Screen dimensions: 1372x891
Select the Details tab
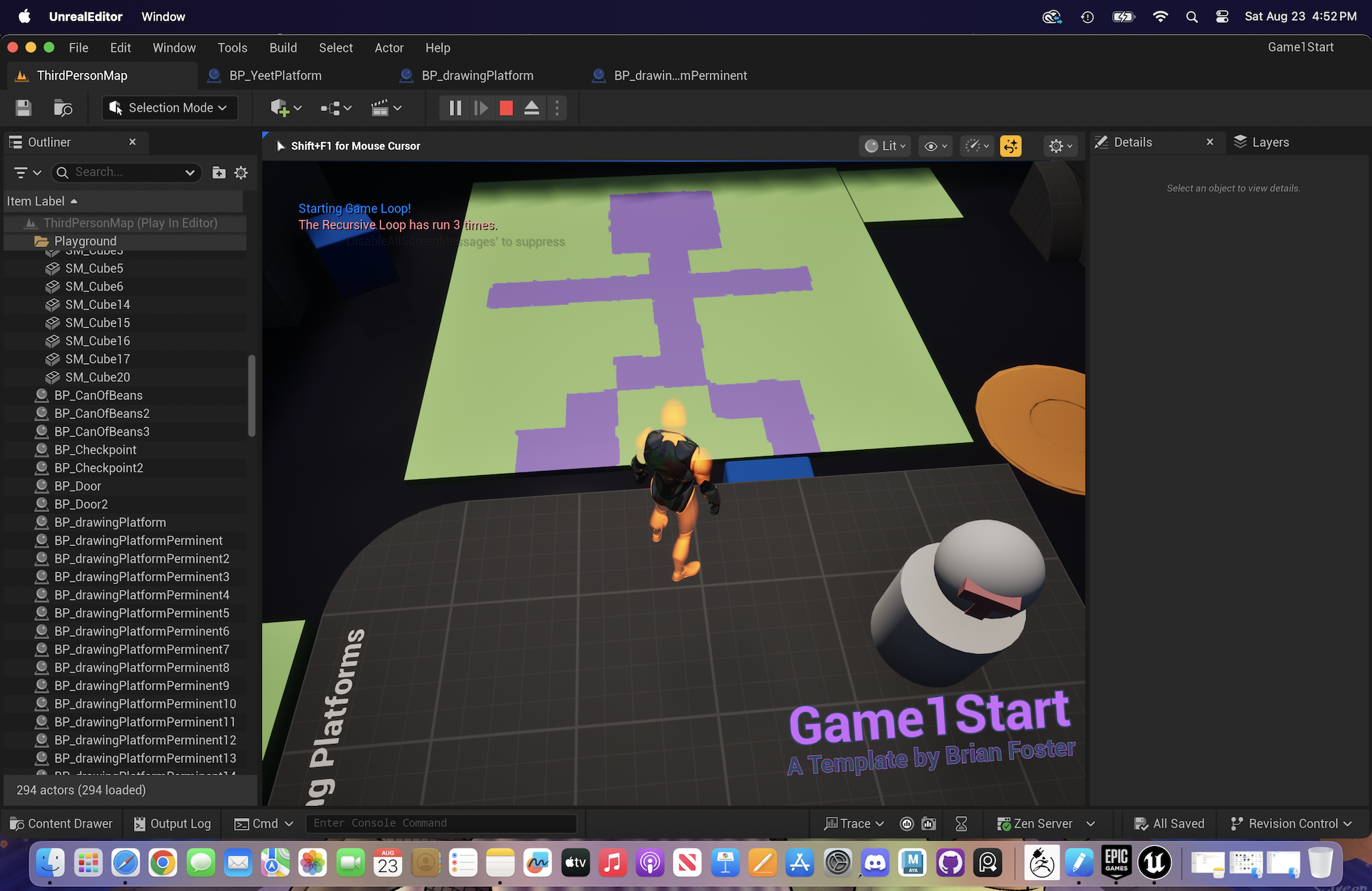pos(1132,142)
